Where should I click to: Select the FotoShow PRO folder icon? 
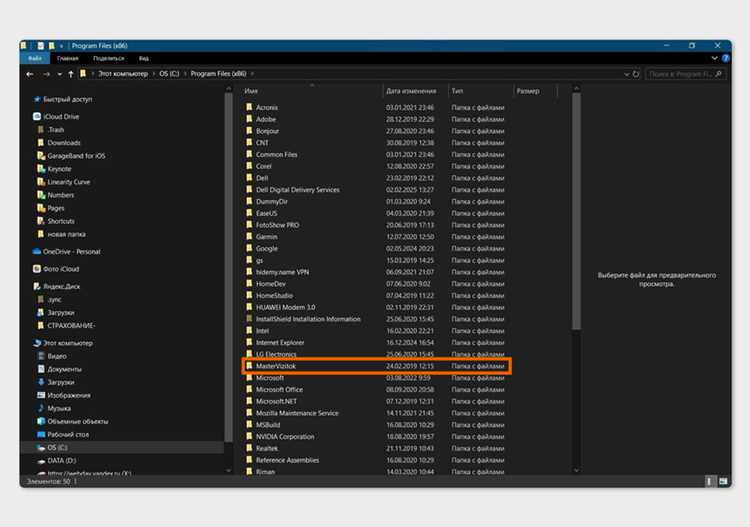tap(249, 225)
